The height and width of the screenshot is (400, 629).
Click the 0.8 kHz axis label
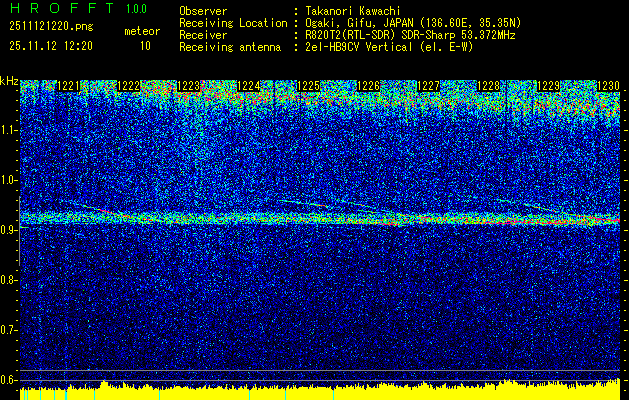pos(9,280)
